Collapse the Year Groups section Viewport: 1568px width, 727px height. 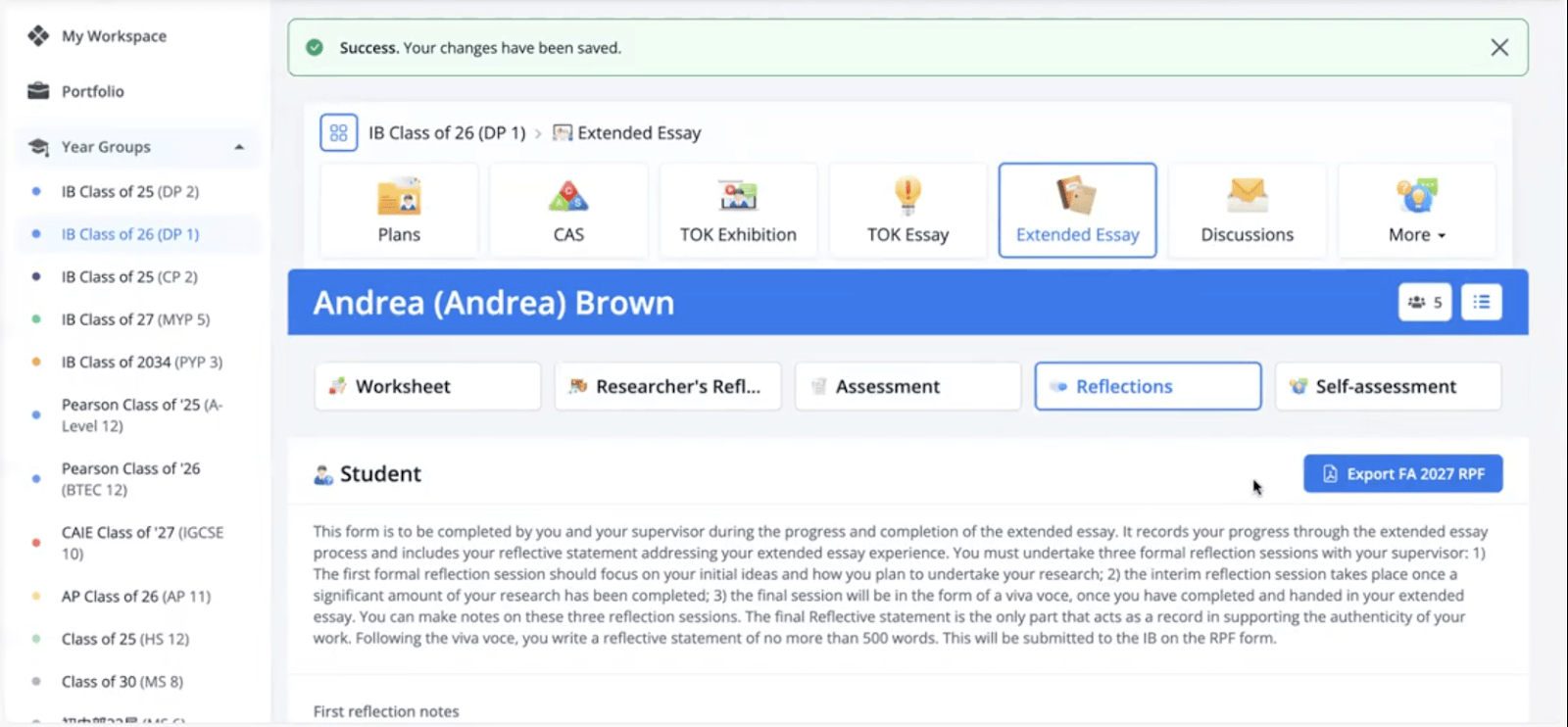[239, 147]
